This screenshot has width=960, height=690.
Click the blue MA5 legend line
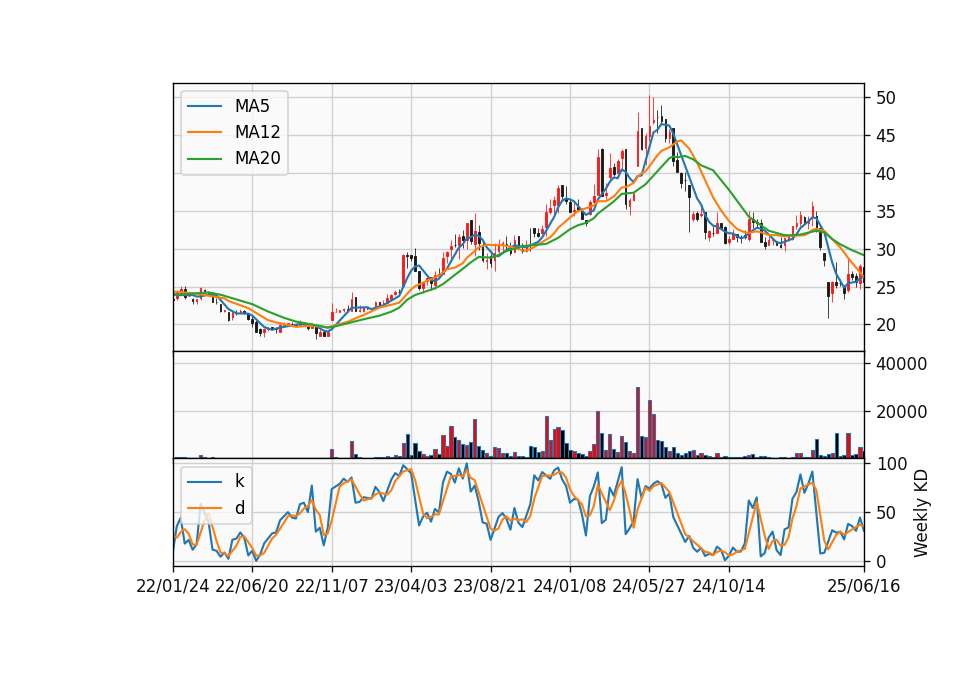(x=204, y=107)
